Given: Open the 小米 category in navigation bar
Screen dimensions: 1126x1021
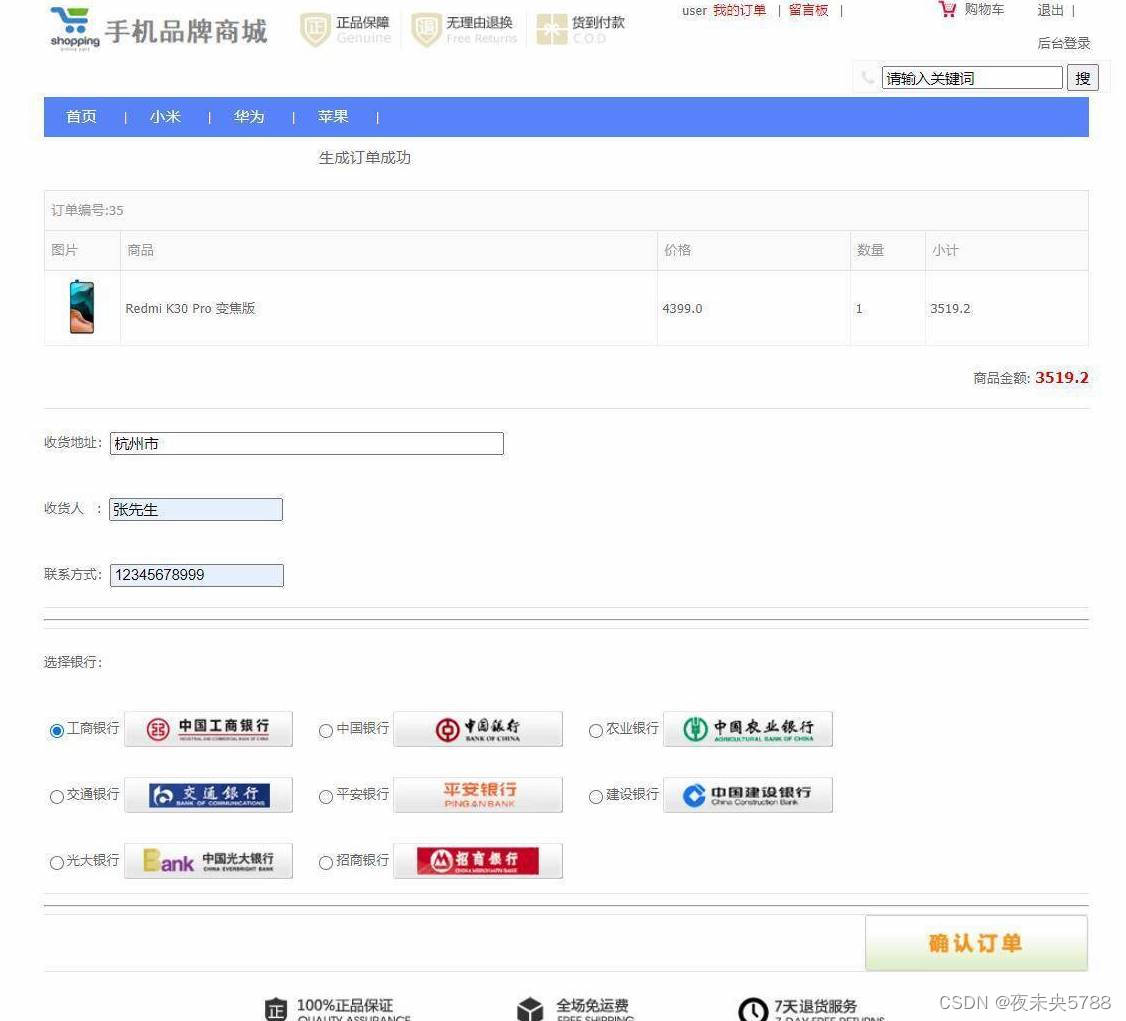Looking at the screenshot, I should (x=165, y=116).
